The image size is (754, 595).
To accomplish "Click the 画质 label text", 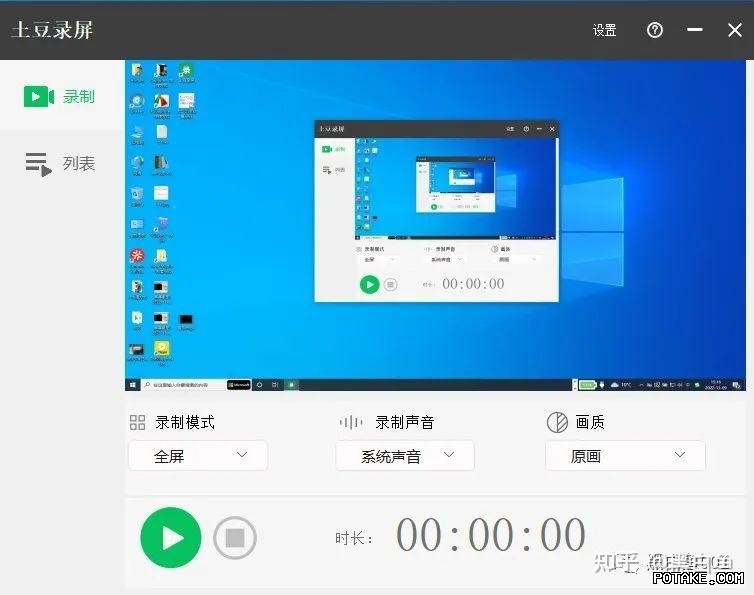I will (x=590, y=422).
